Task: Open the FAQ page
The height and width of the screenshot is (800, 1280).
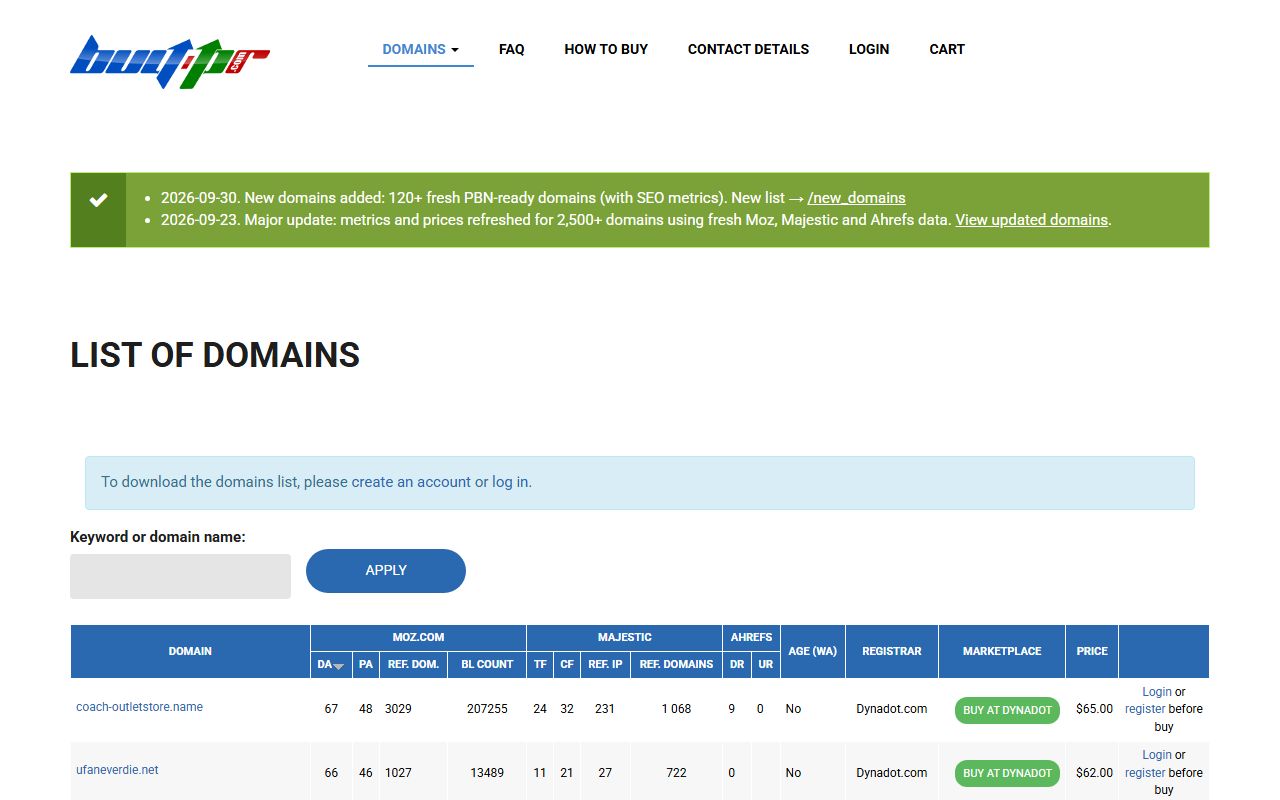Action: (x=512, y=49)
